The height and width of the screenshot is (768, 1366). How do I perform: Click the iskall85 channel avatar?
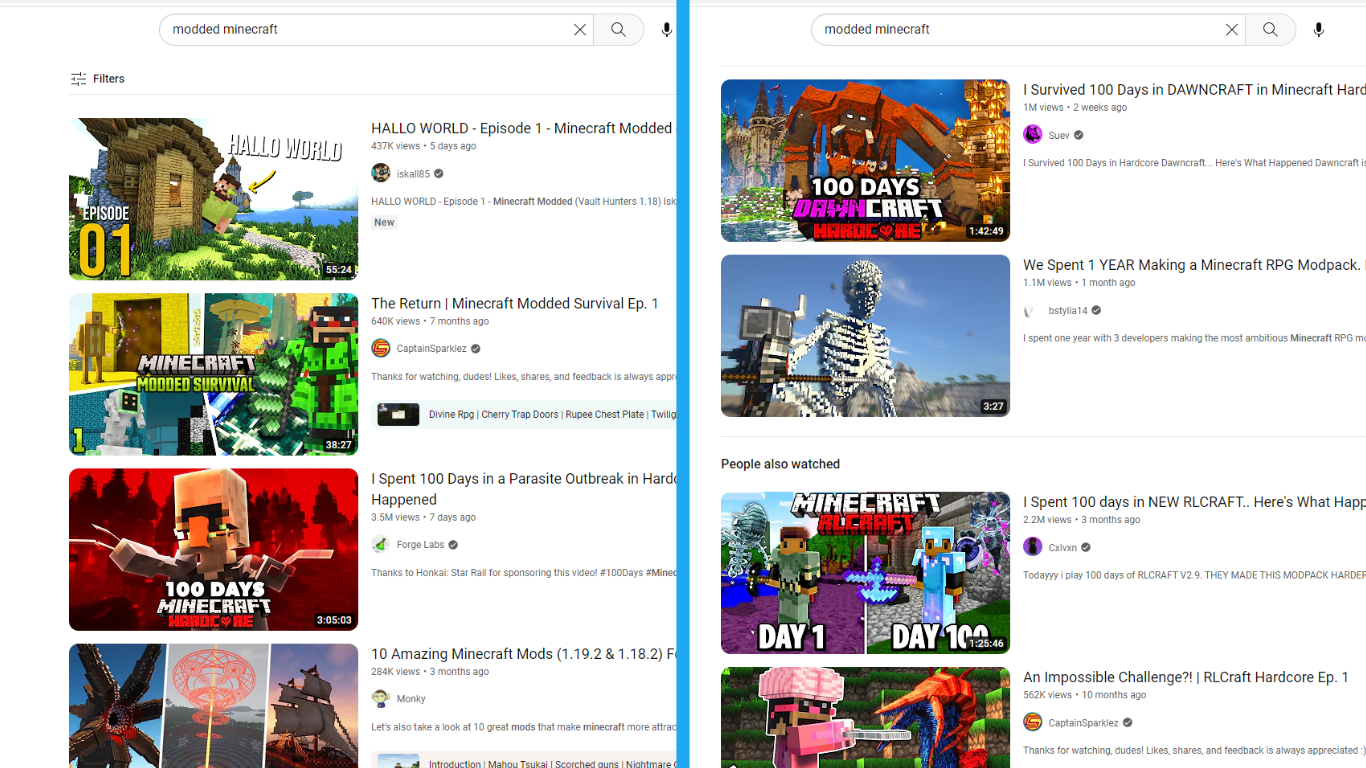(x=380, y=173)
